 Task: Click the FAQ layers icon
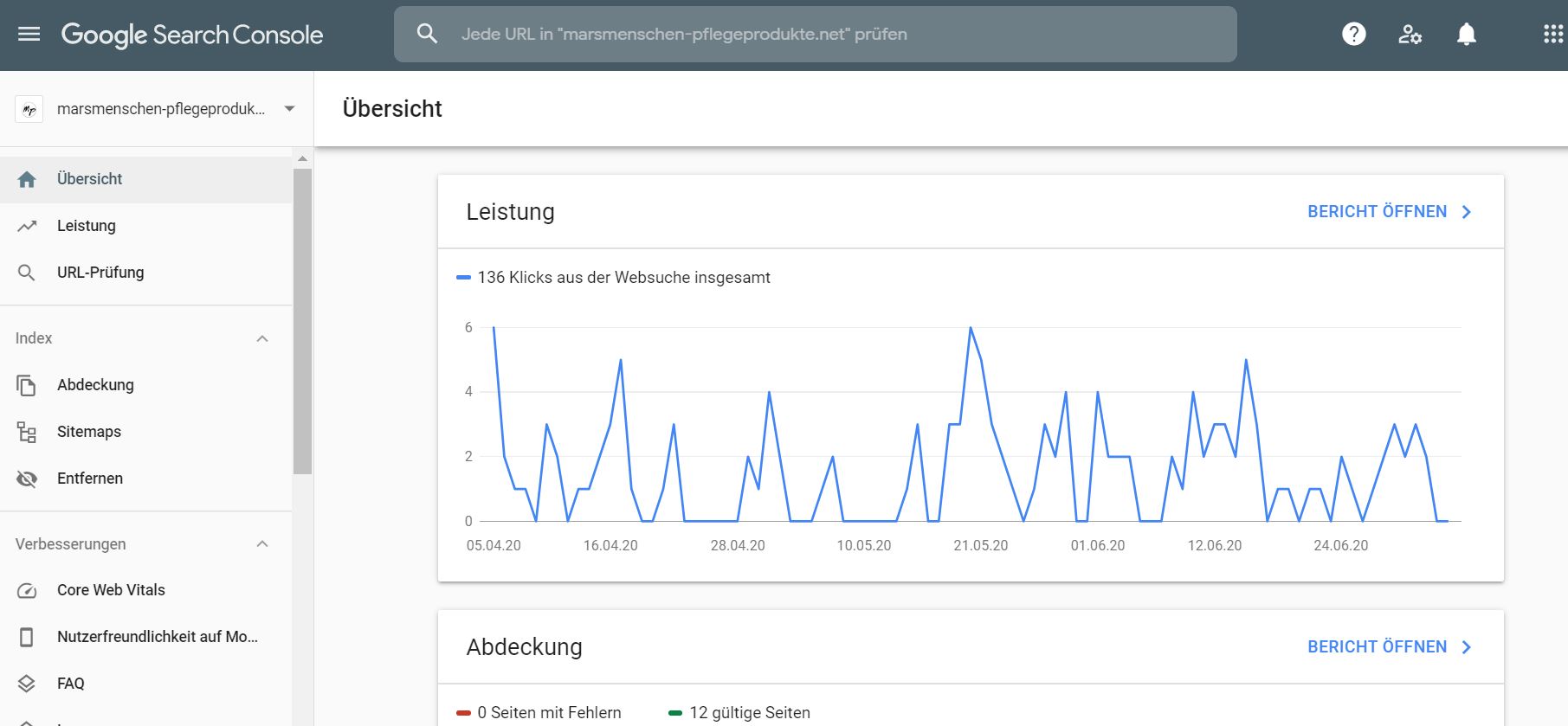27,684
